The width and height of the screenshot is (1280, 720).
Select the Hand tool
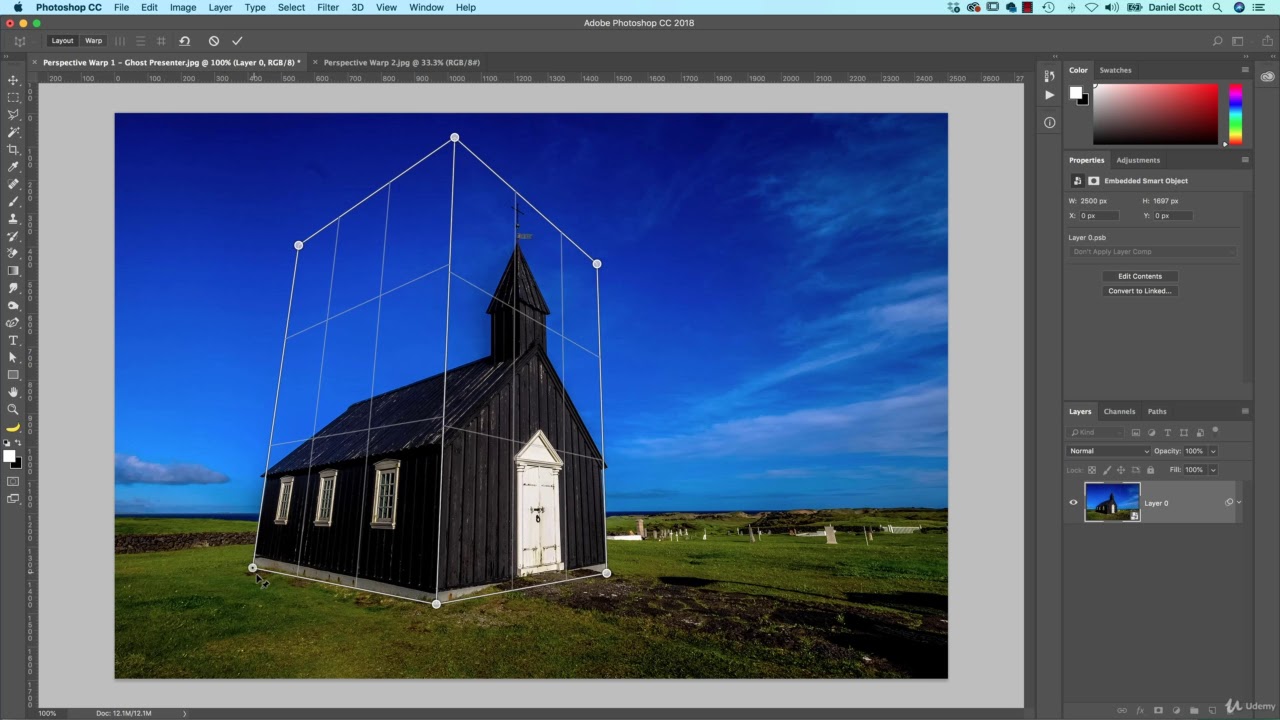point(13,392)
